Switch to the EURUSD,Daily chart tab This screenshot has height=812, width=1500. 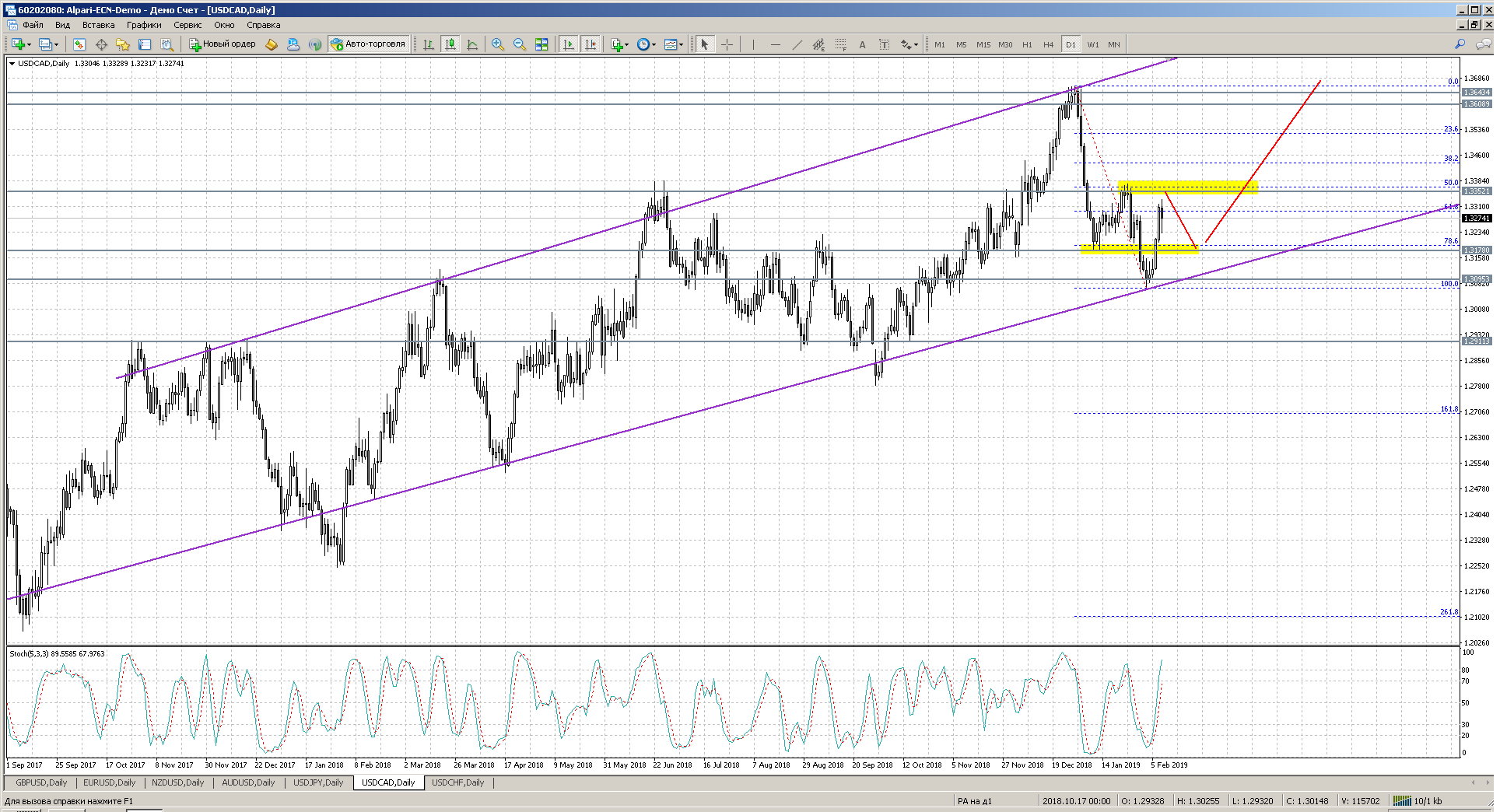tap(109, 782)
